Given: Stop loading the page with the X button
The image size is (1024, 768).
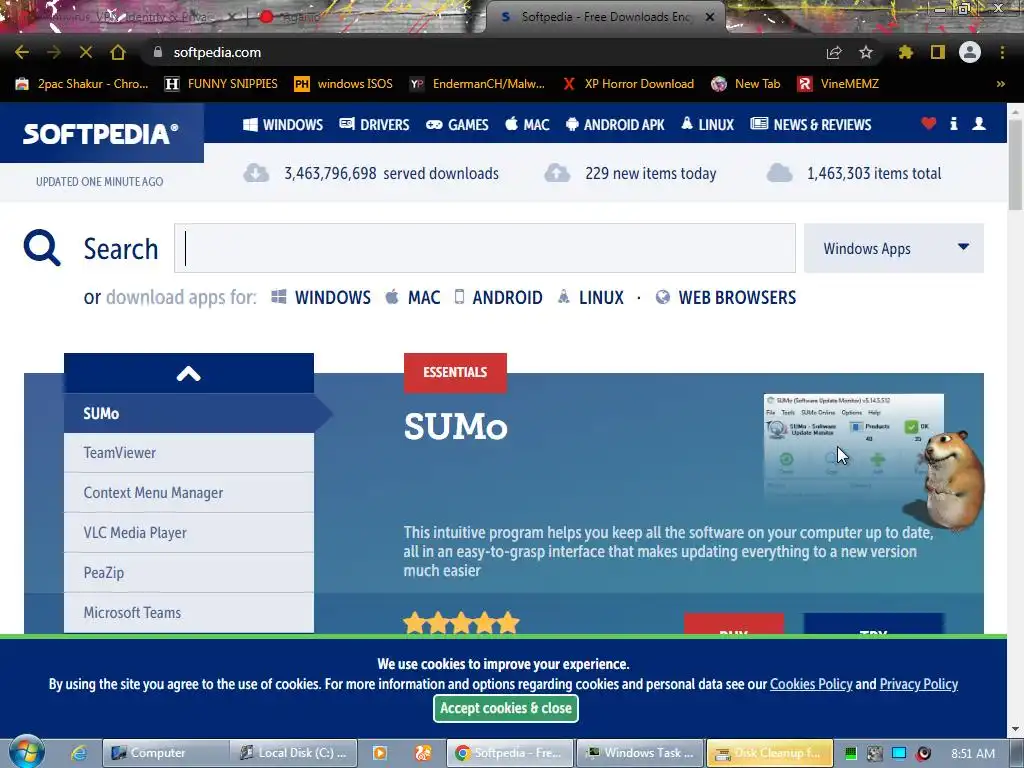Looking at the screenshot, I should [x=86, y=52].
